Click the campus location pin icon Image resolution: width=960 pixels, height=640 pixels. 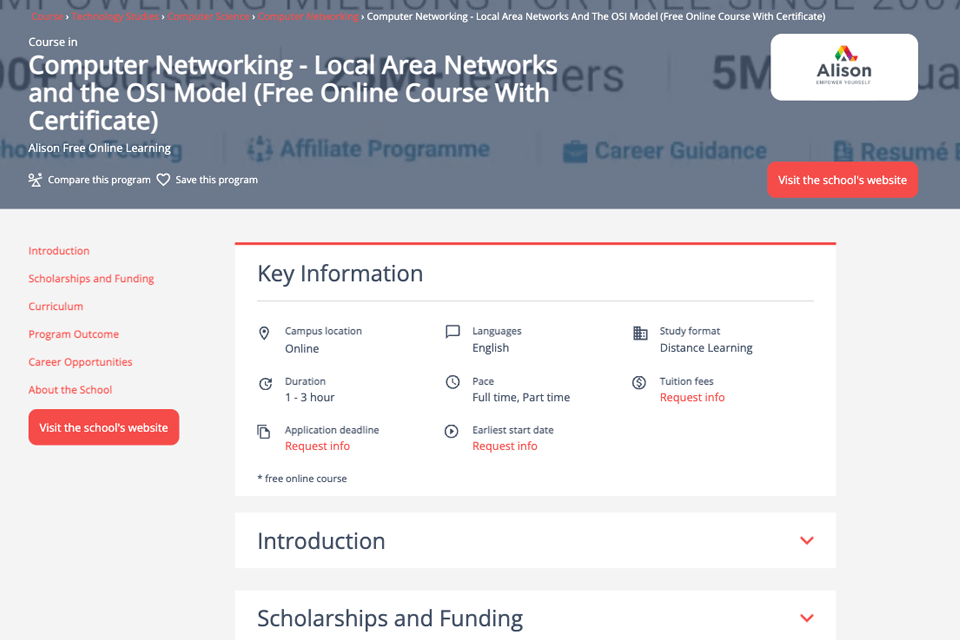(264, 333)
